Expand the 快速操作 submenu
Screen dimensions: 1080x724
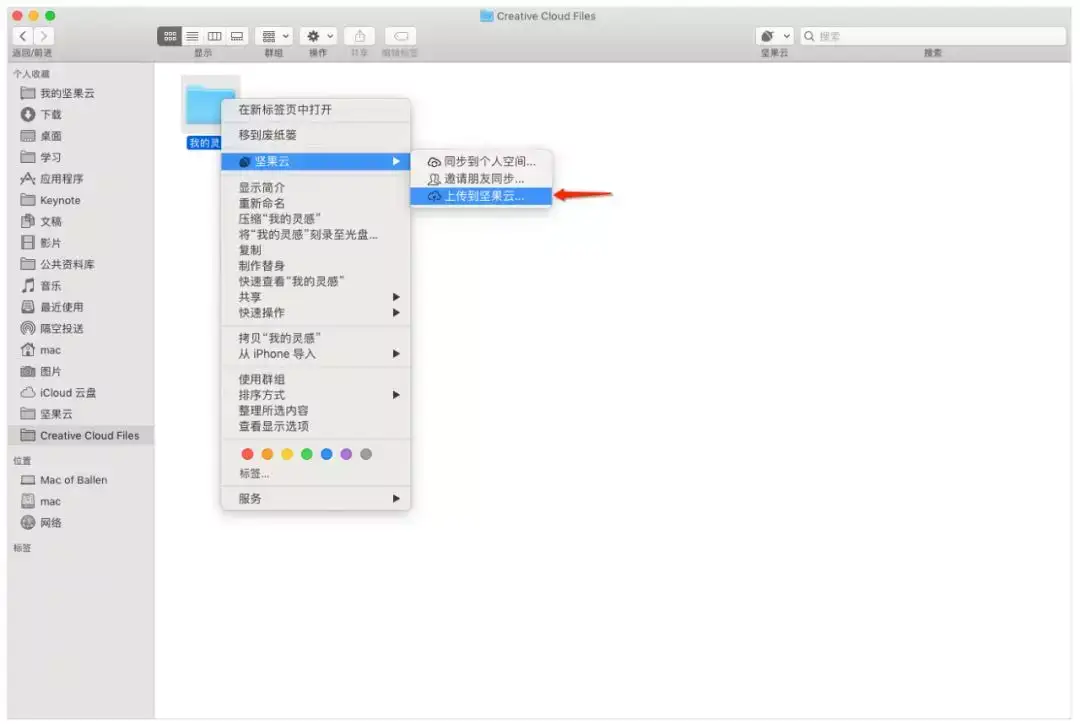pos(315,313)
